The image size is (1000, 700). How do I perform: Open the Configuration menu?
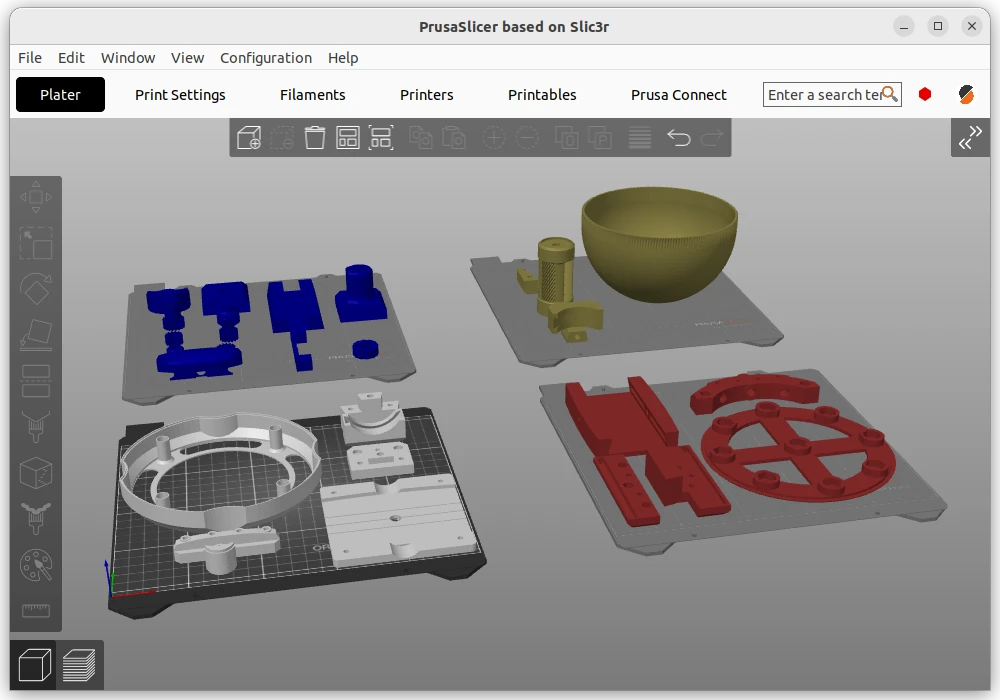pos(266,58)
